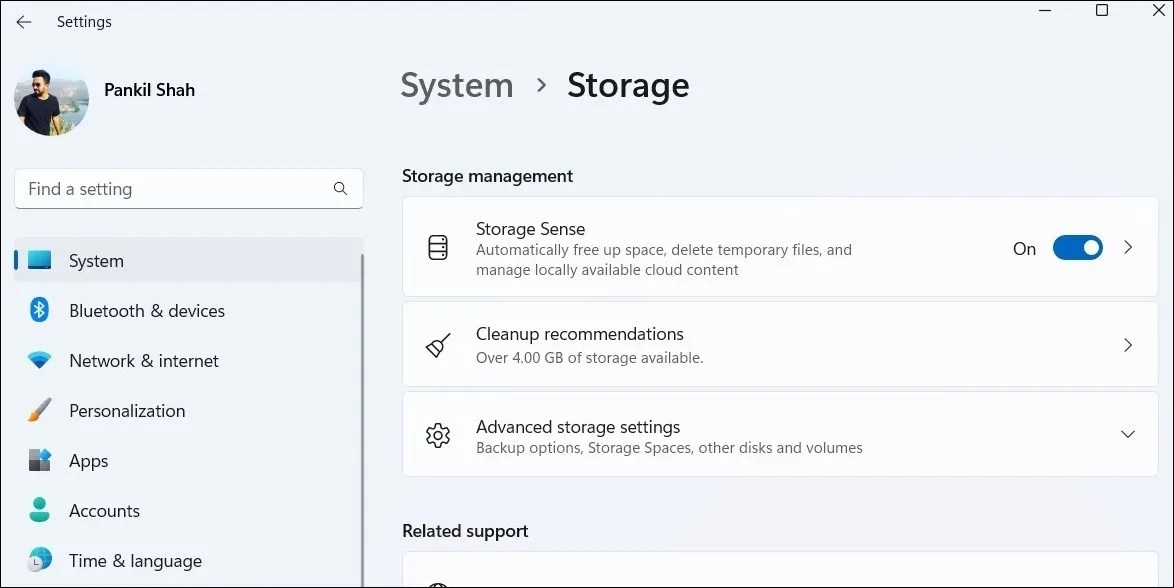Select System in the navigation list
This screenshot has height=588, width=1174.
96,260
